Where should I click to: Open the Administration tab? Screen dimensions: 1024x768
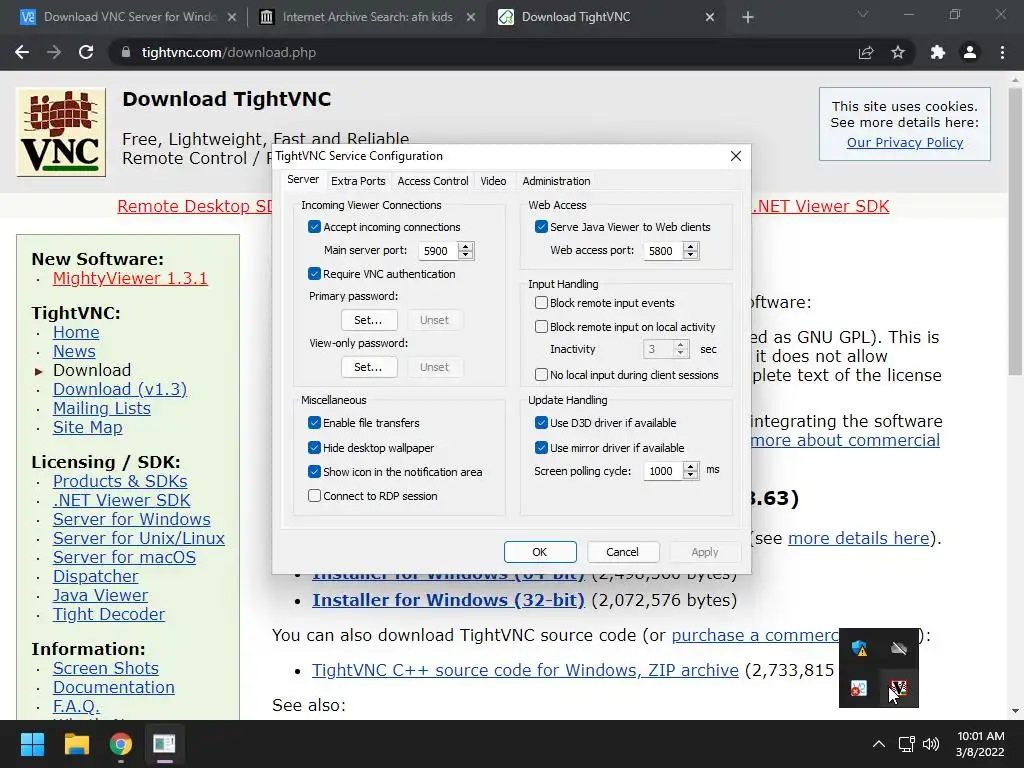pyautogui.click(x=556, y=181)
